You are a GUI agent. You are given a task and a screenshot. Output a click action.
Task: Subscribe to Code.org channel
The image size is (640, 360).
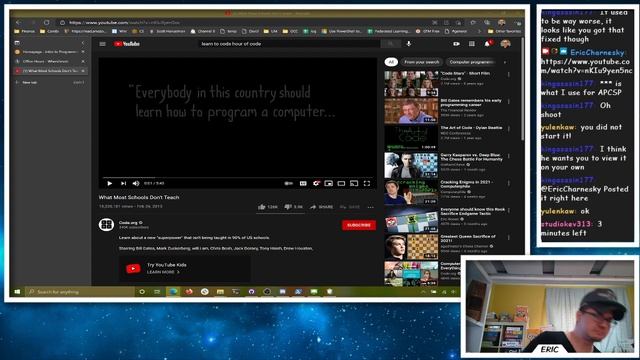[x=359, y=225]
